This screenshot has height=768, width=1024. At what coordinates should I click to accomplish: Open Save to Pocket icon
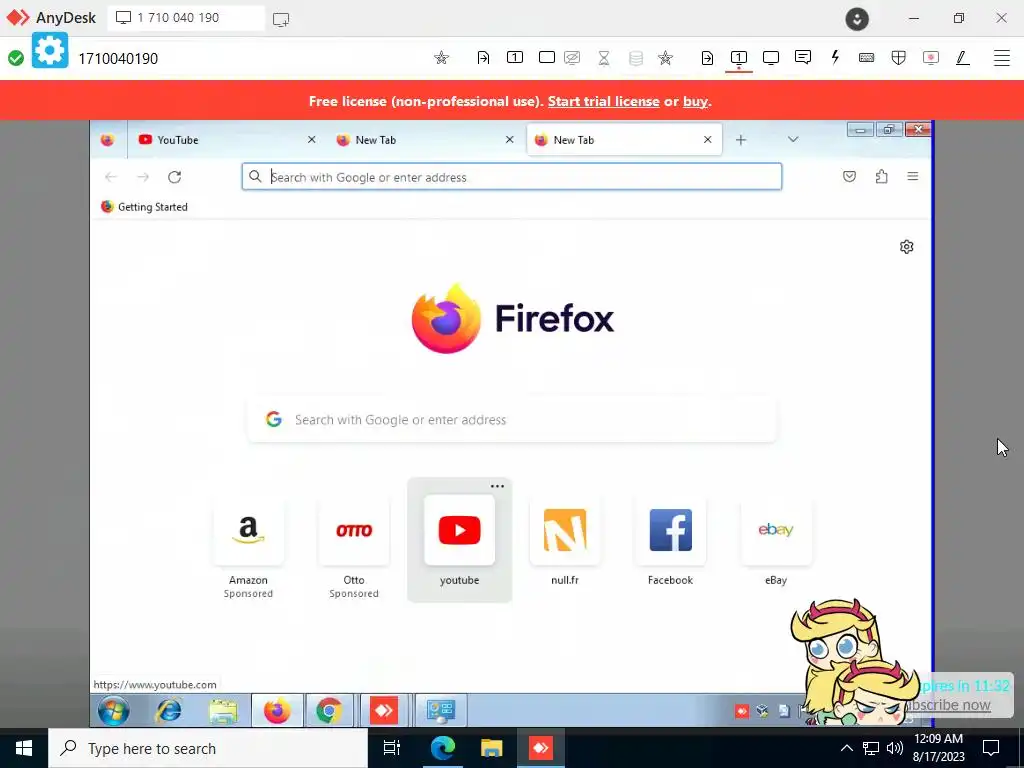(849, 176)
